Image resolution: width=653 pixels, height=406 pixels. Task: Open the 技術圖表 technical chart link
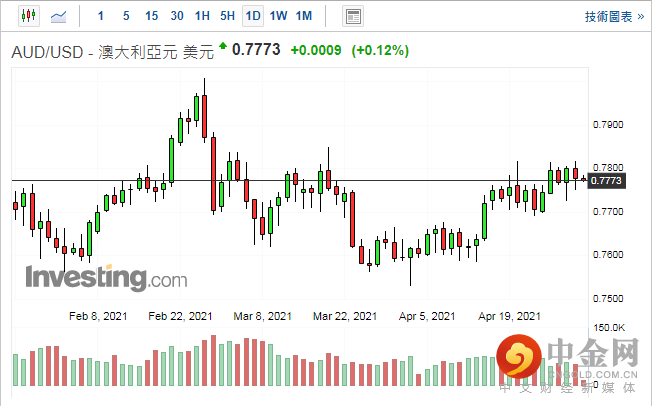(614, 17)
